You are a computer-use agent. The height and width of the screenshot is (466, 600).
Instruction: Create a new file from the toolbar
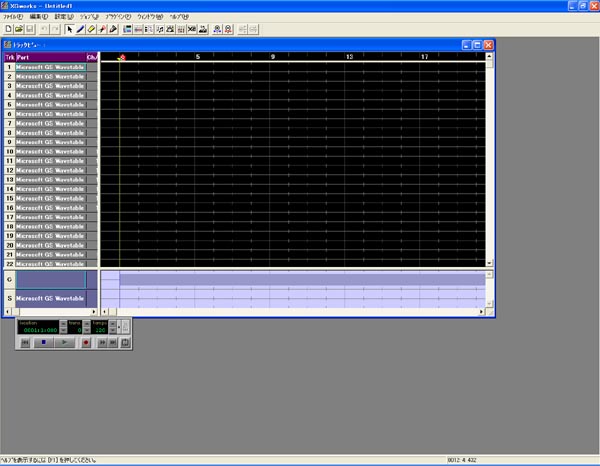point(8,29)
